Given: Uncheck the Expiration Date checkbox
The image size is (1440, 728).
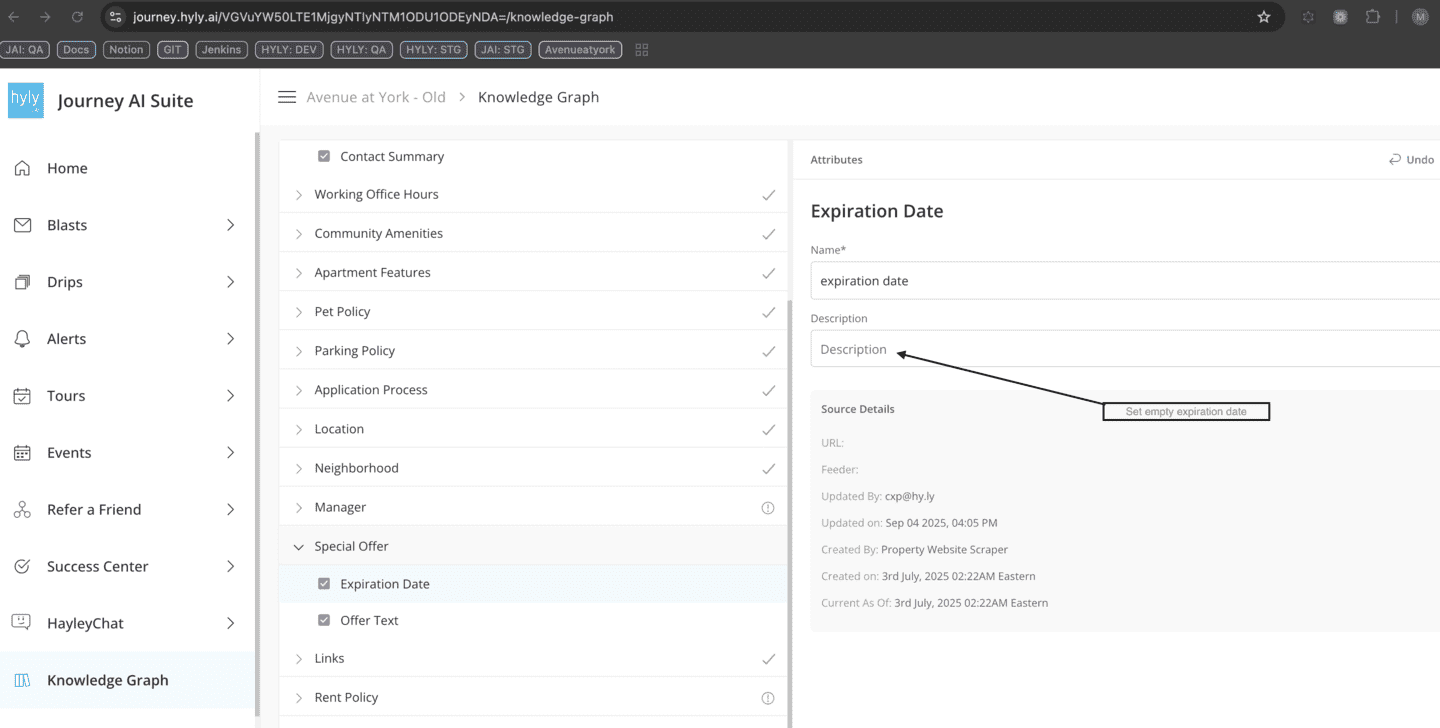Looking at the screenshot, I should (x=324, y=584).
